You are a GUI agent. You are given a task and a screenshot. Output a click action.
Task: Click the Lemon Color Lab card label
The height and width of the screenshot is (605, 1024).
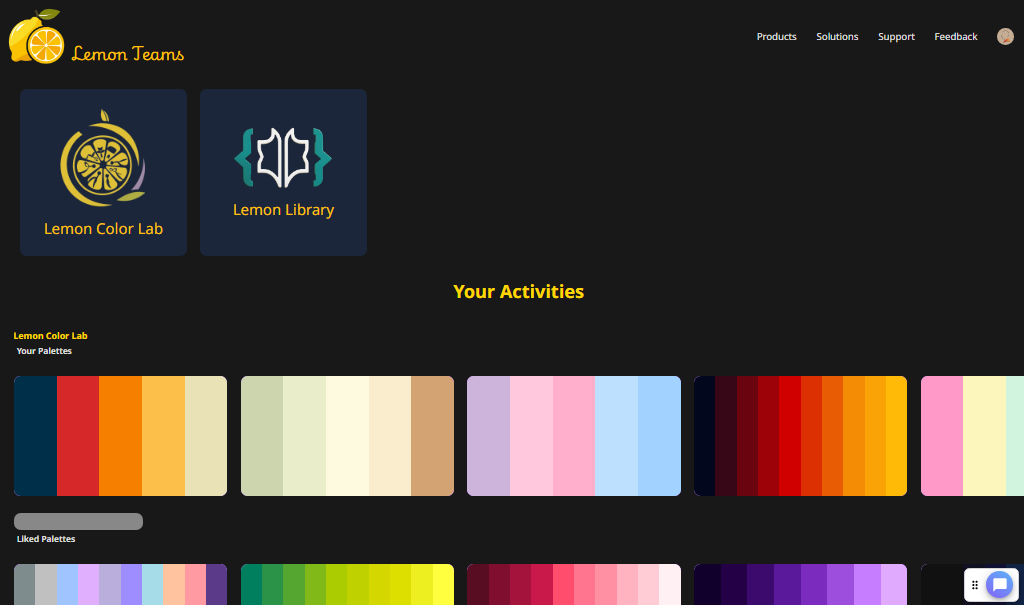[103, 229]
